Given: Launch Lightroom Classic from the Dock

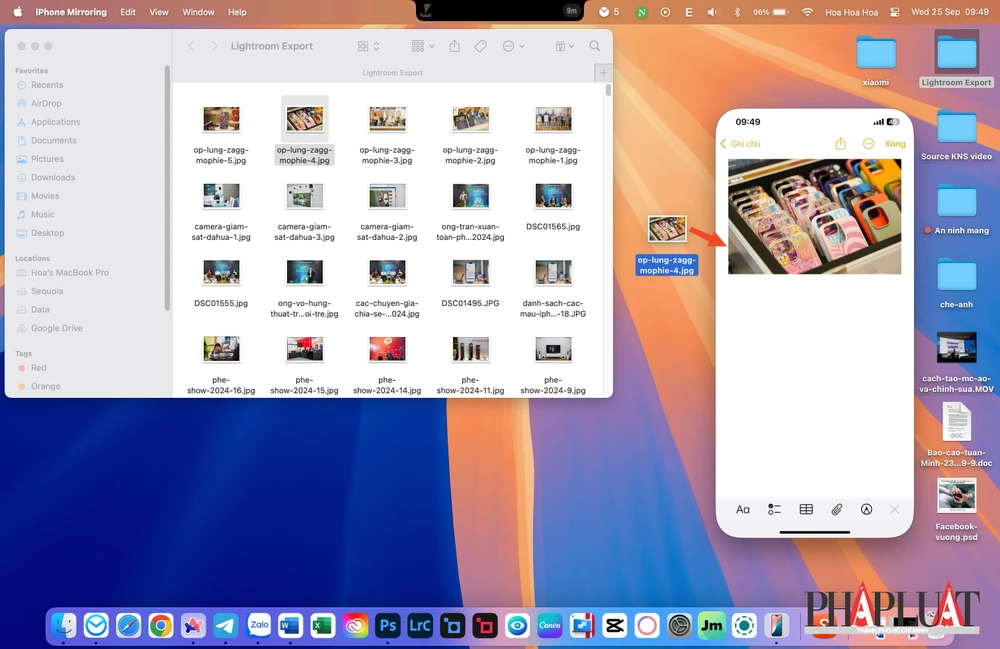Looking at the screenshot, I should click(420, 625).
